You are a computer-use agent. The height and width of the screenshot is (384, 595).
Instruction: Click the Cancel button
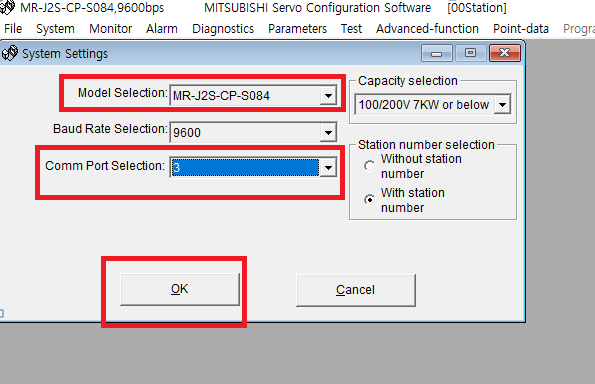tap(356, 290)
